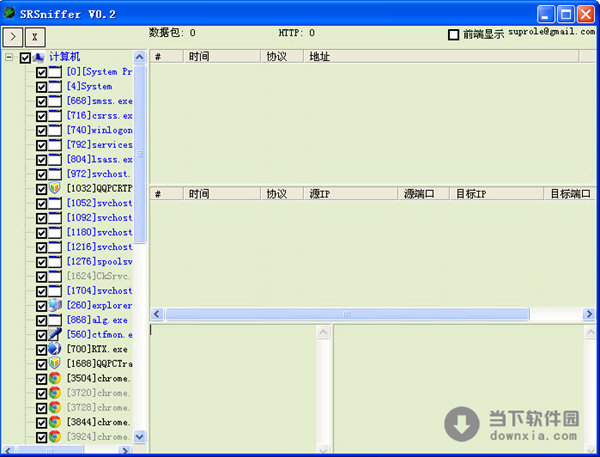
Task: Click the window icon of [4]System
Action: point(55,86)
